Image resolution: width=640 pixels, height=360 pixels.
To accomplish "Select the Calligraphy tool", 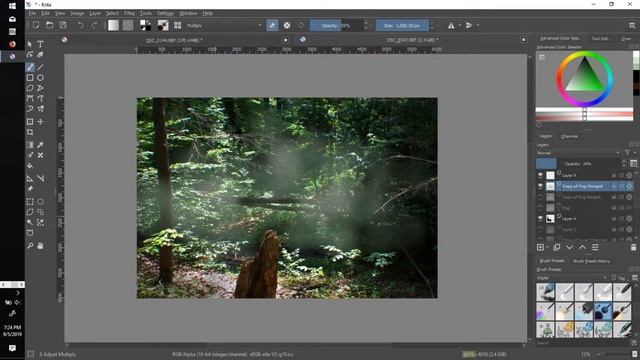I will pos(40,54).
